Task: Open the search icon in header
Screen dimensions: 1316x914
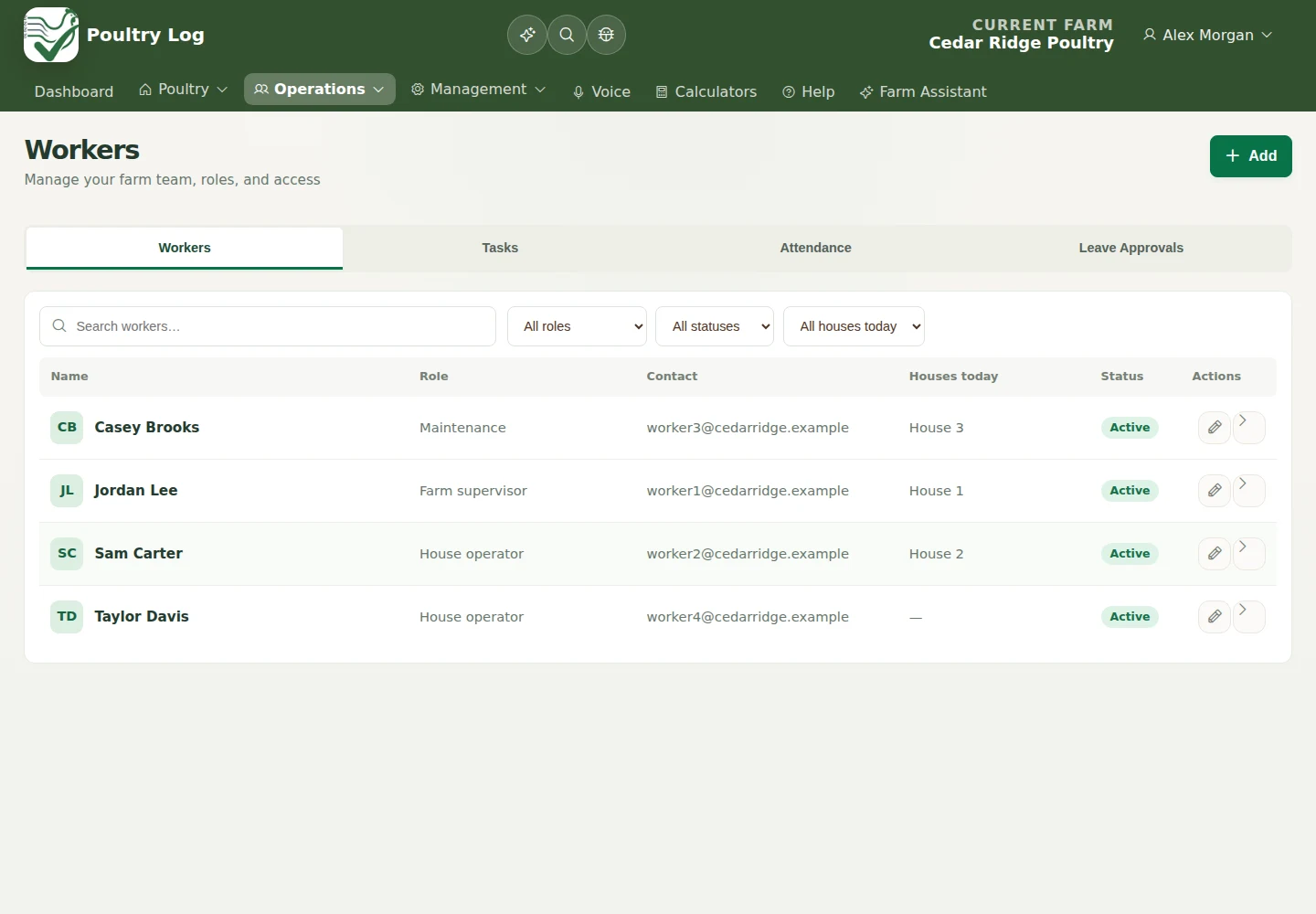Action: (567, 35)
